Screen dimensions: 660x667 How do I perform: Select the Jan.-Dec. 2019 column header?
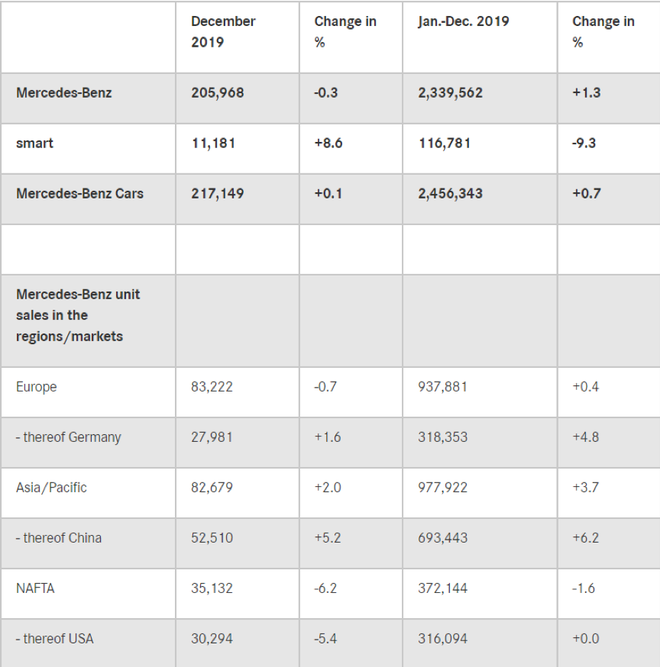point(464,21)
